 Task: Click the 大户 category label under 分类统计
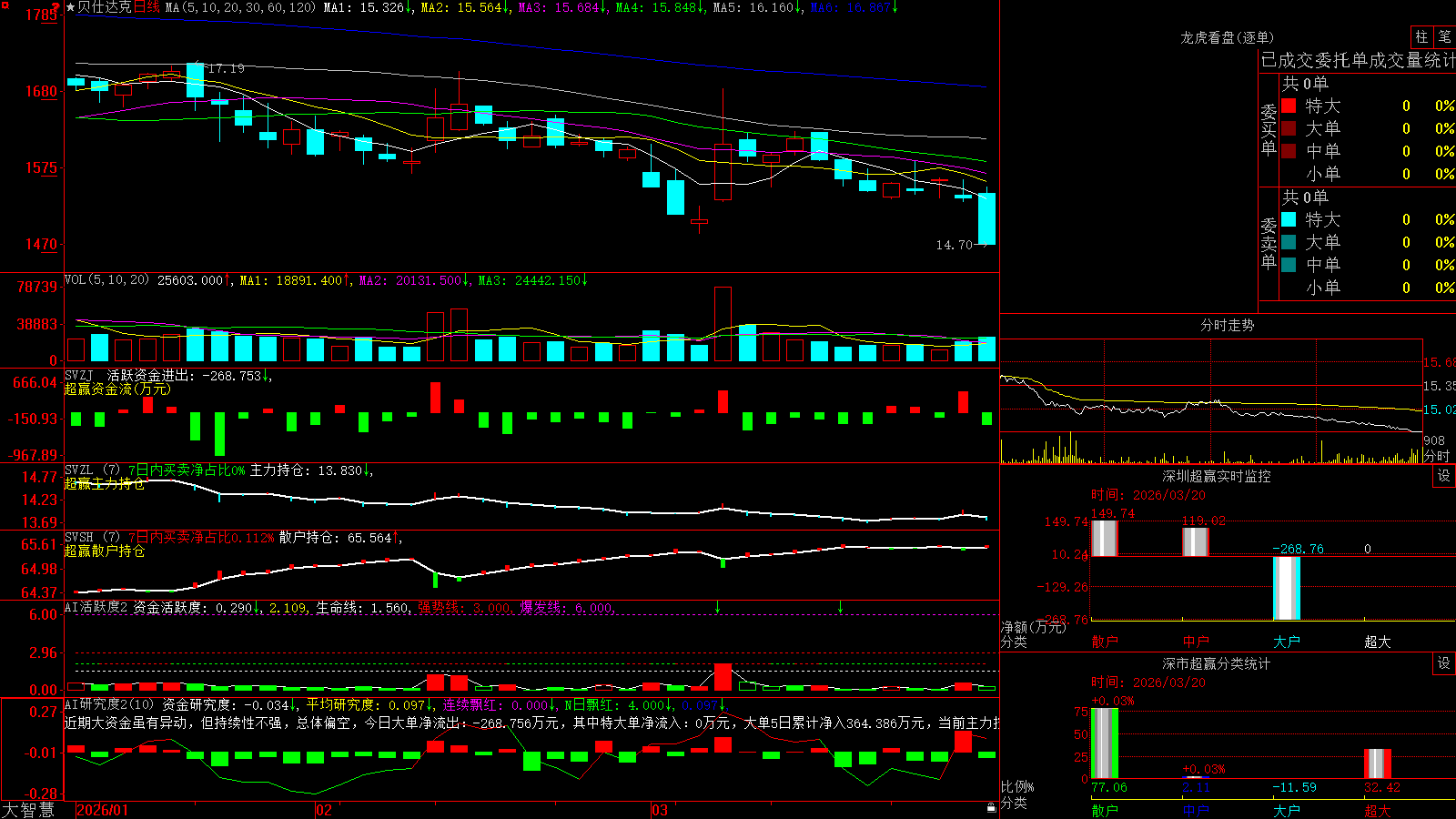tap(1287, 811)
